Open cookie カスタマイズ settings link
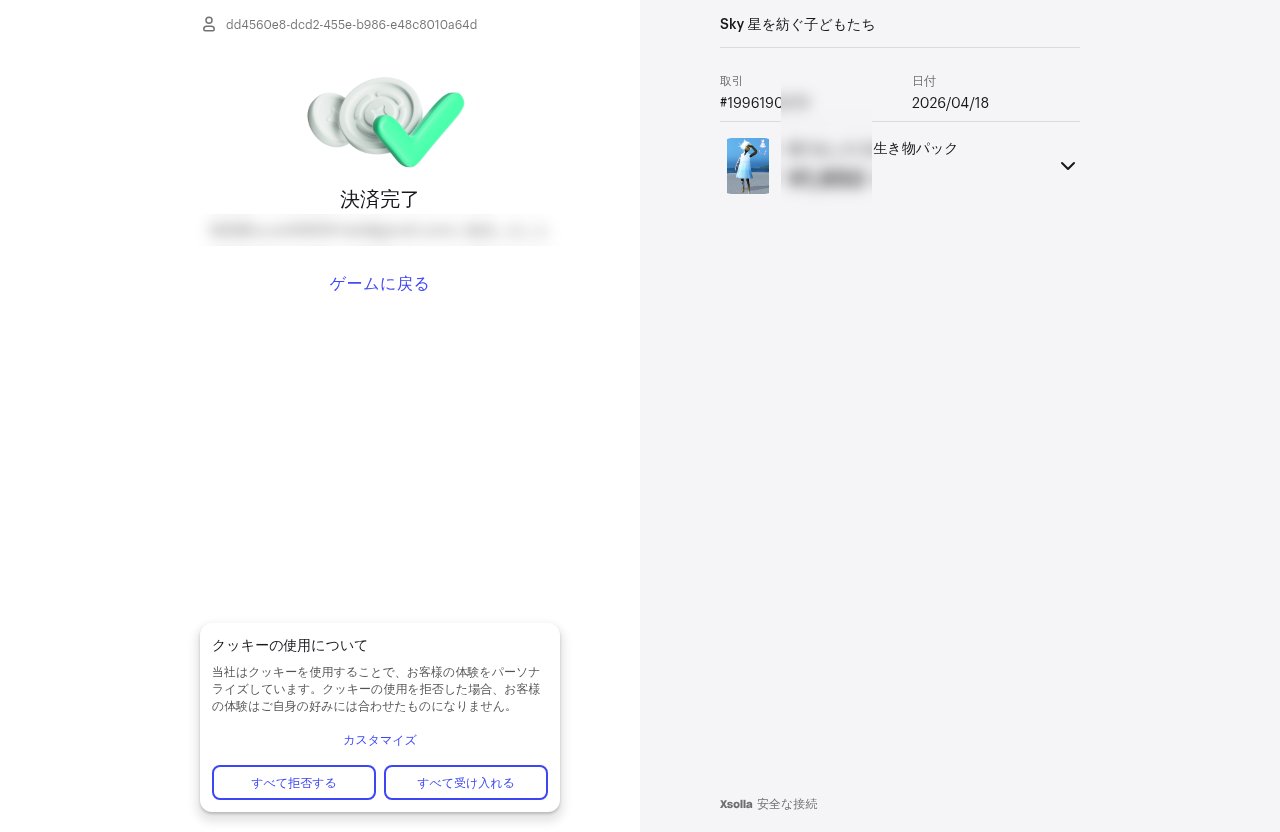 pyautogui.click(x=380, y=740)
